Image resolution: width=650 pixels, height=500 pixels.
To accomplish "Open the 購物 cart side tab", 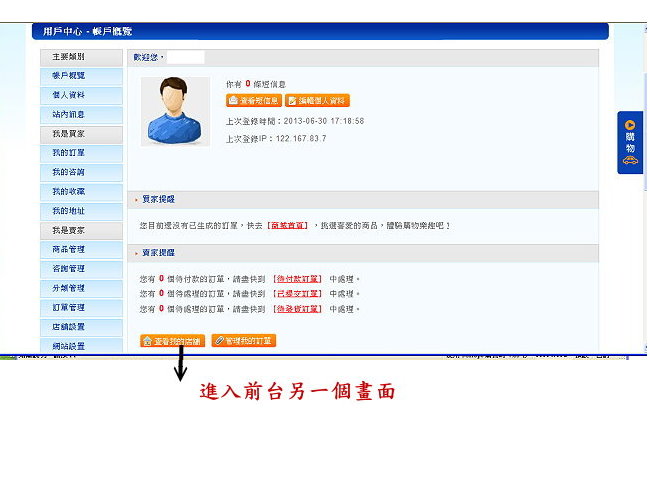I will (x=630, y=142).
